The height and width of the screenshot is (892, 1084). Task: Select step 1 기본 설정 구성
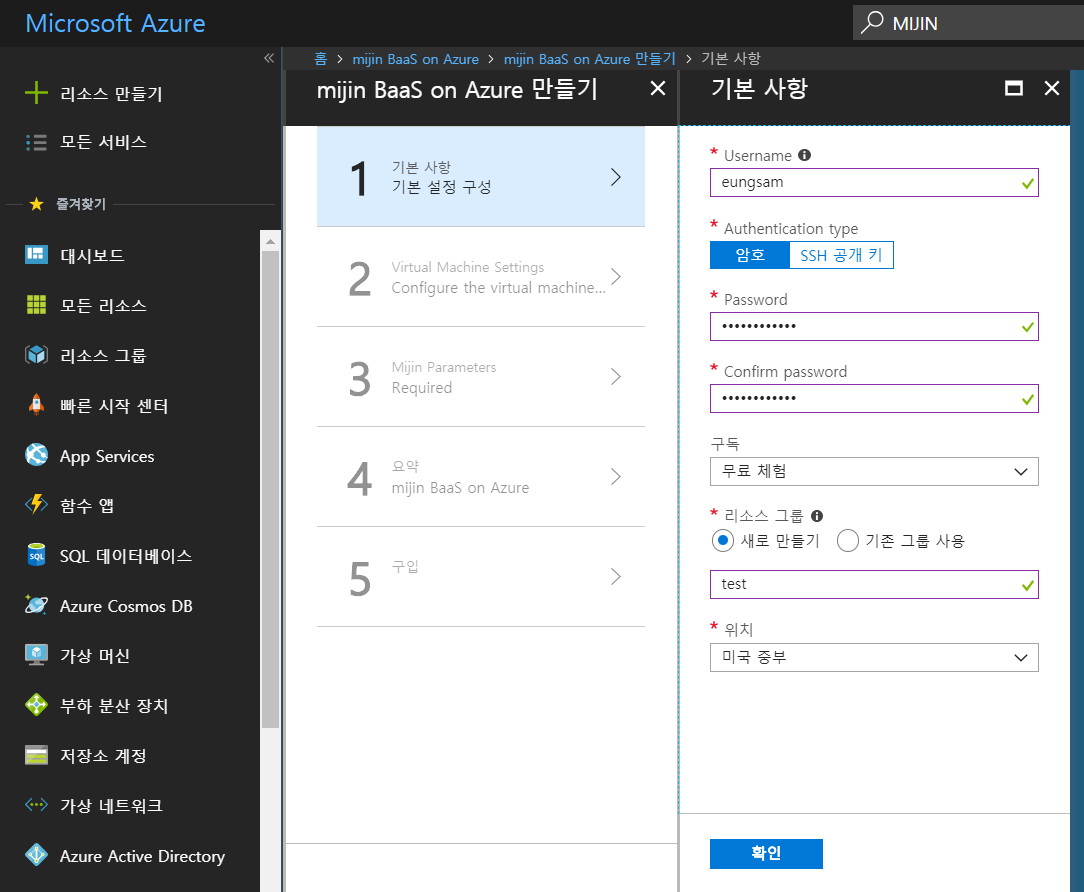pos(480,177)
